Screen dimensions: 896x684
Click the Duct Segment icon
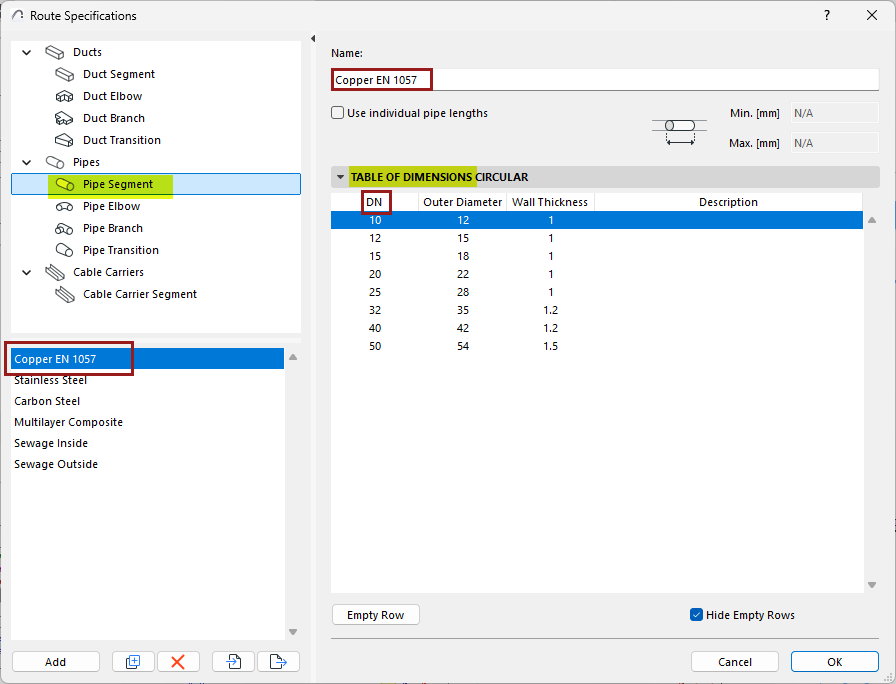click(65, 74)
